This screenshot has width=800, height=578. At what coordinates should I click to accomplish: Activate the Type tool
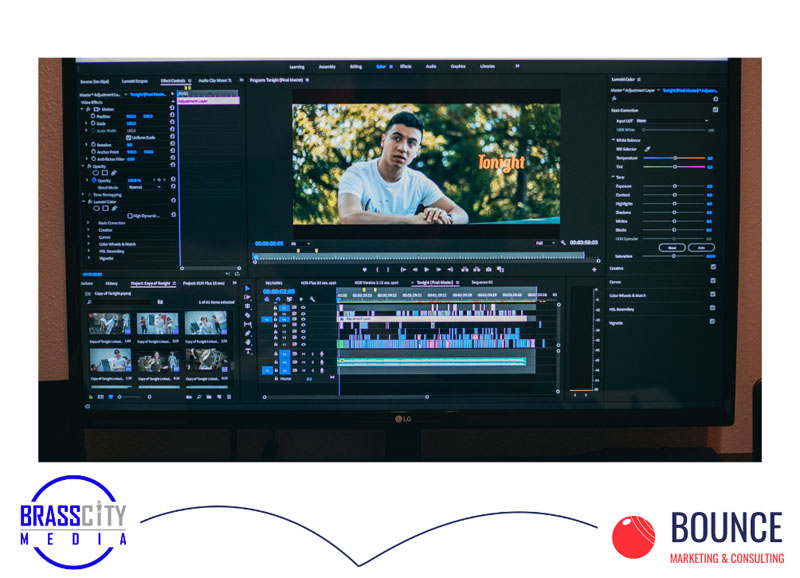pyautogui.click(x=248, y=351)
